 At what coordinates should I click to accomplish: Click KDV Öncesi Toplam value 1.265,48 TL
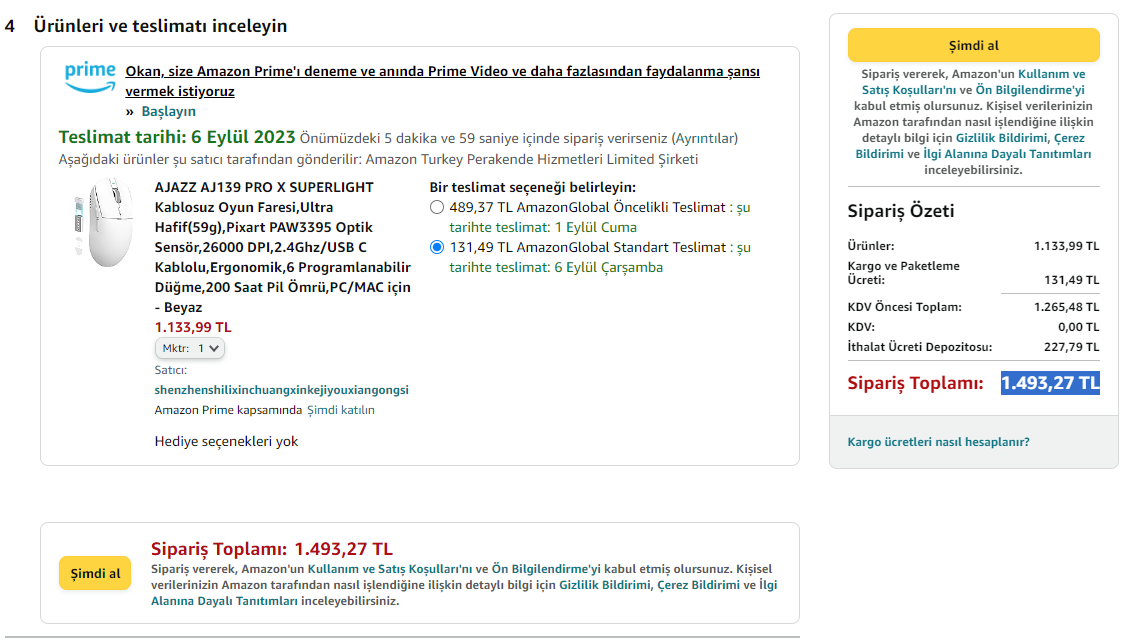(1067, 307)
